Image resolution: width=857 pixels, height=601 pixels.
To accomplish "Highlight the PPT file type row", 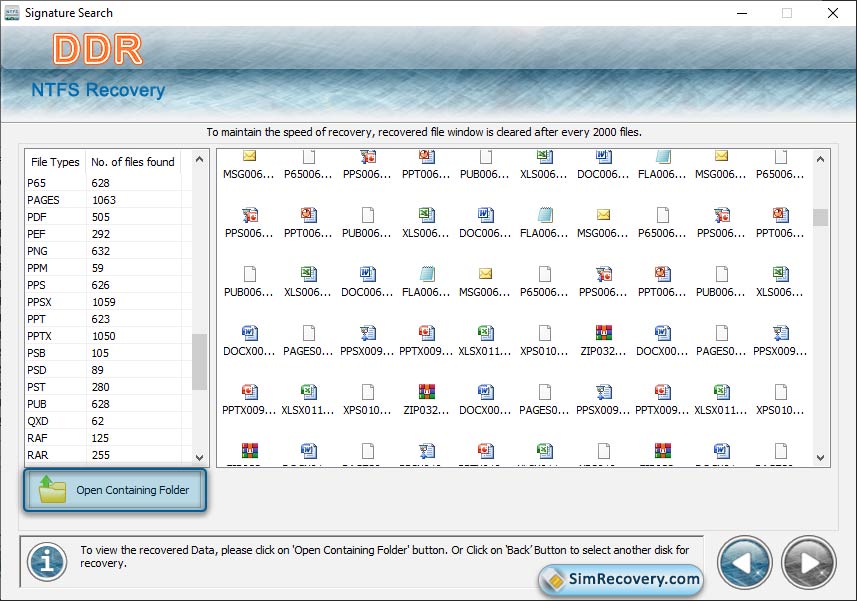I will point(109,319).
